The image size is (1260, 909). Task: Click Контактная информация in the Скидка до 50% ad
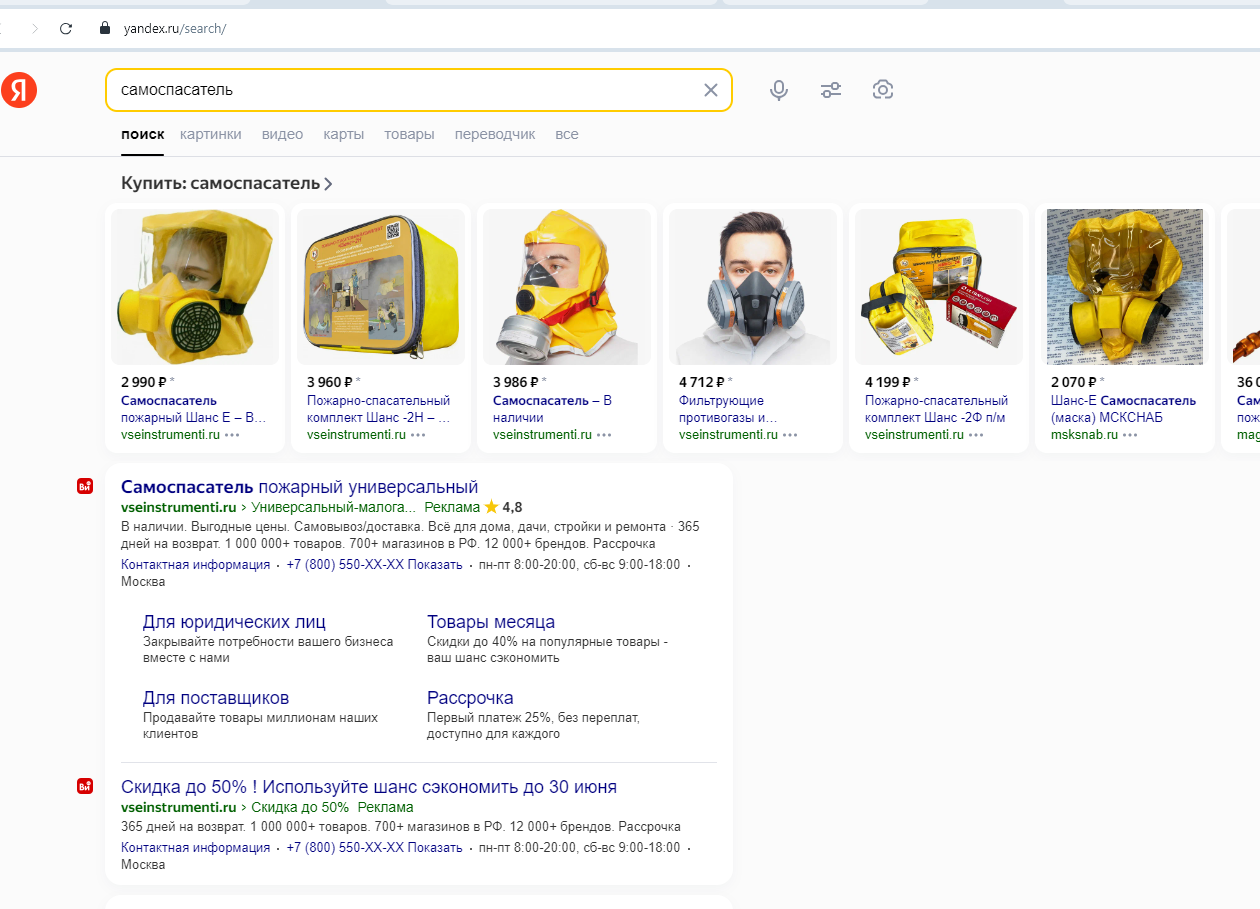[195, 847]
